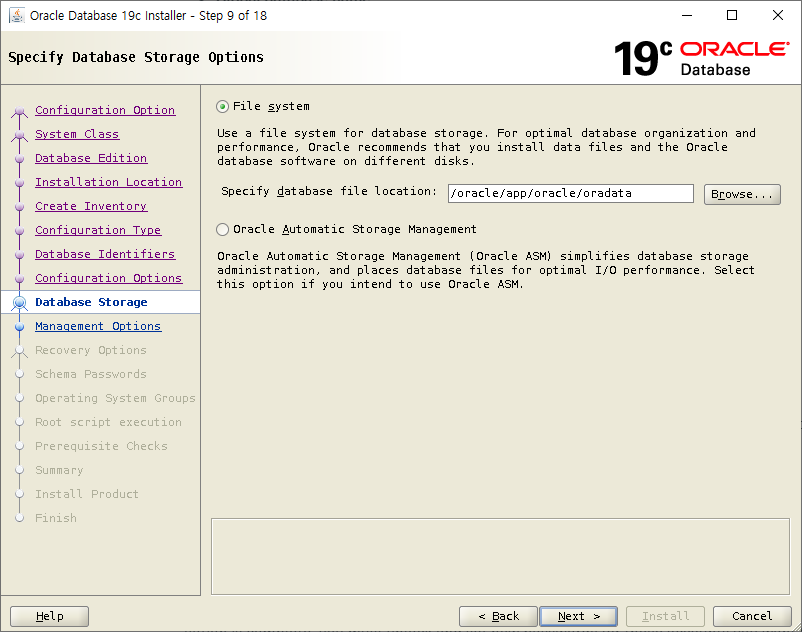The image size is (802, 632).
Task: Click the Java installer icon in title bar
Action: pyautogui.click(x=17, y=15)
